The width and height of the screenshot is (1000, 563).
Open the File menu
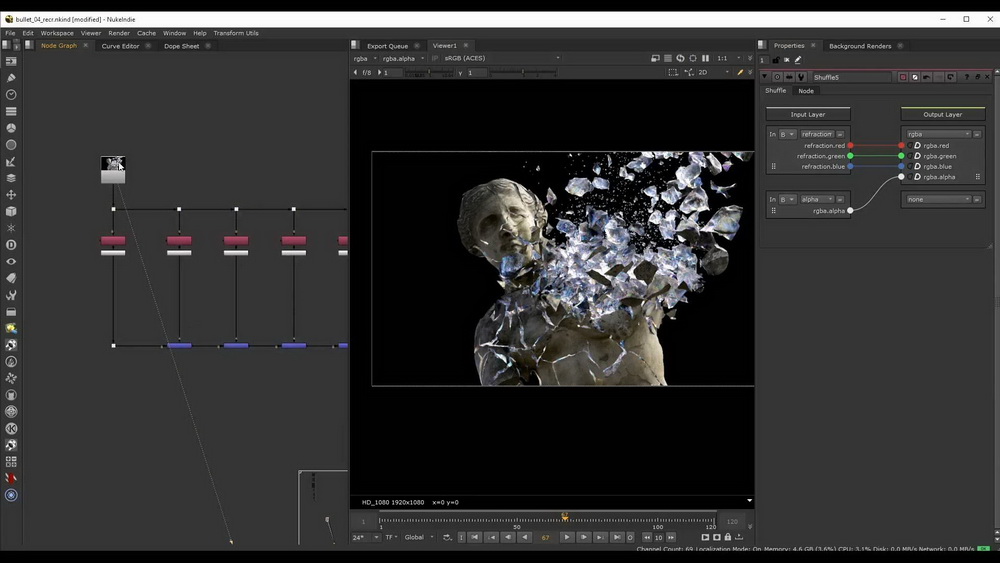tap(10, 33)
